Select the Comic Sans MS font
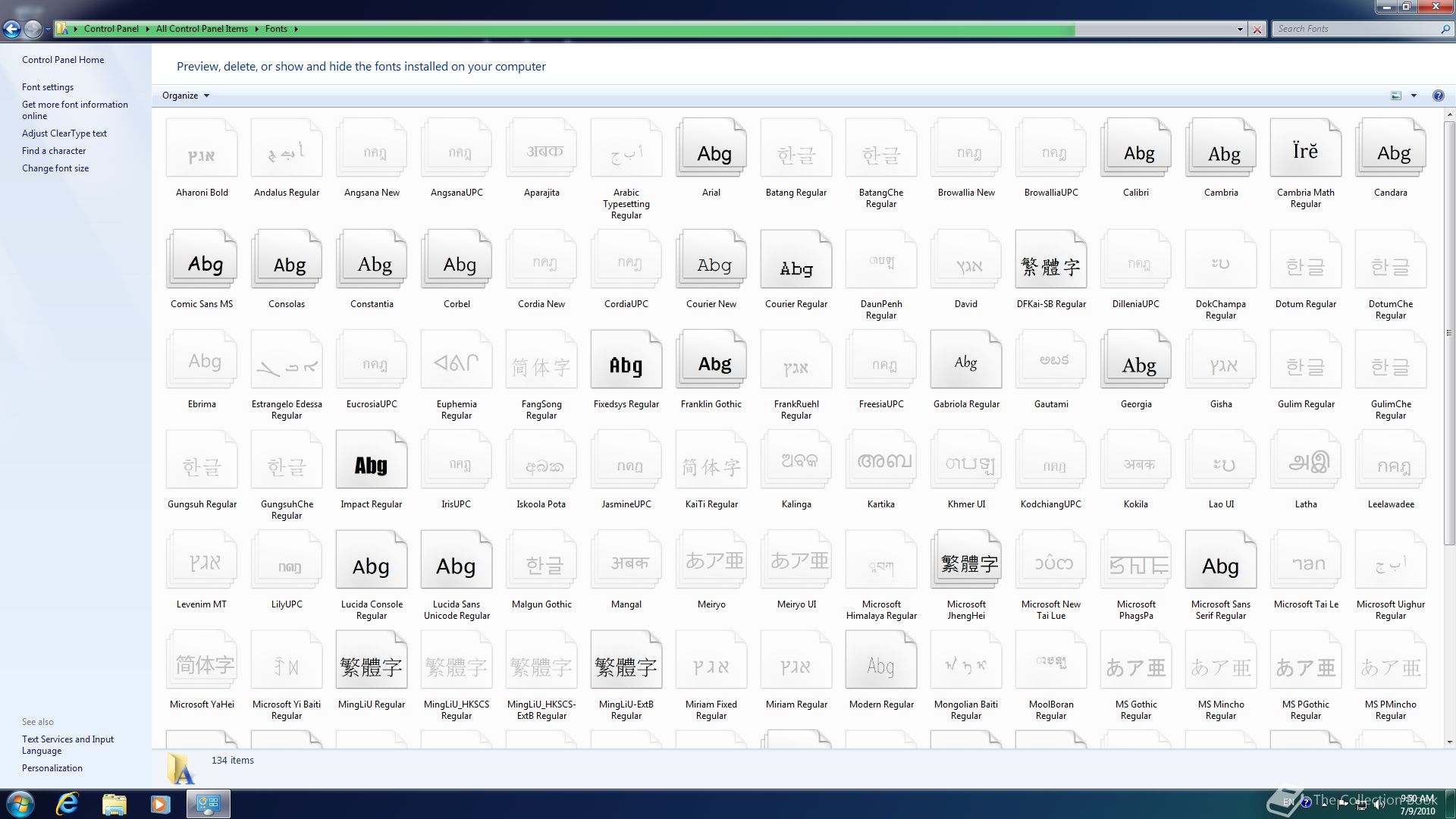The width and height of the screenshot is (1456, 819). click(x=202, y=260)
